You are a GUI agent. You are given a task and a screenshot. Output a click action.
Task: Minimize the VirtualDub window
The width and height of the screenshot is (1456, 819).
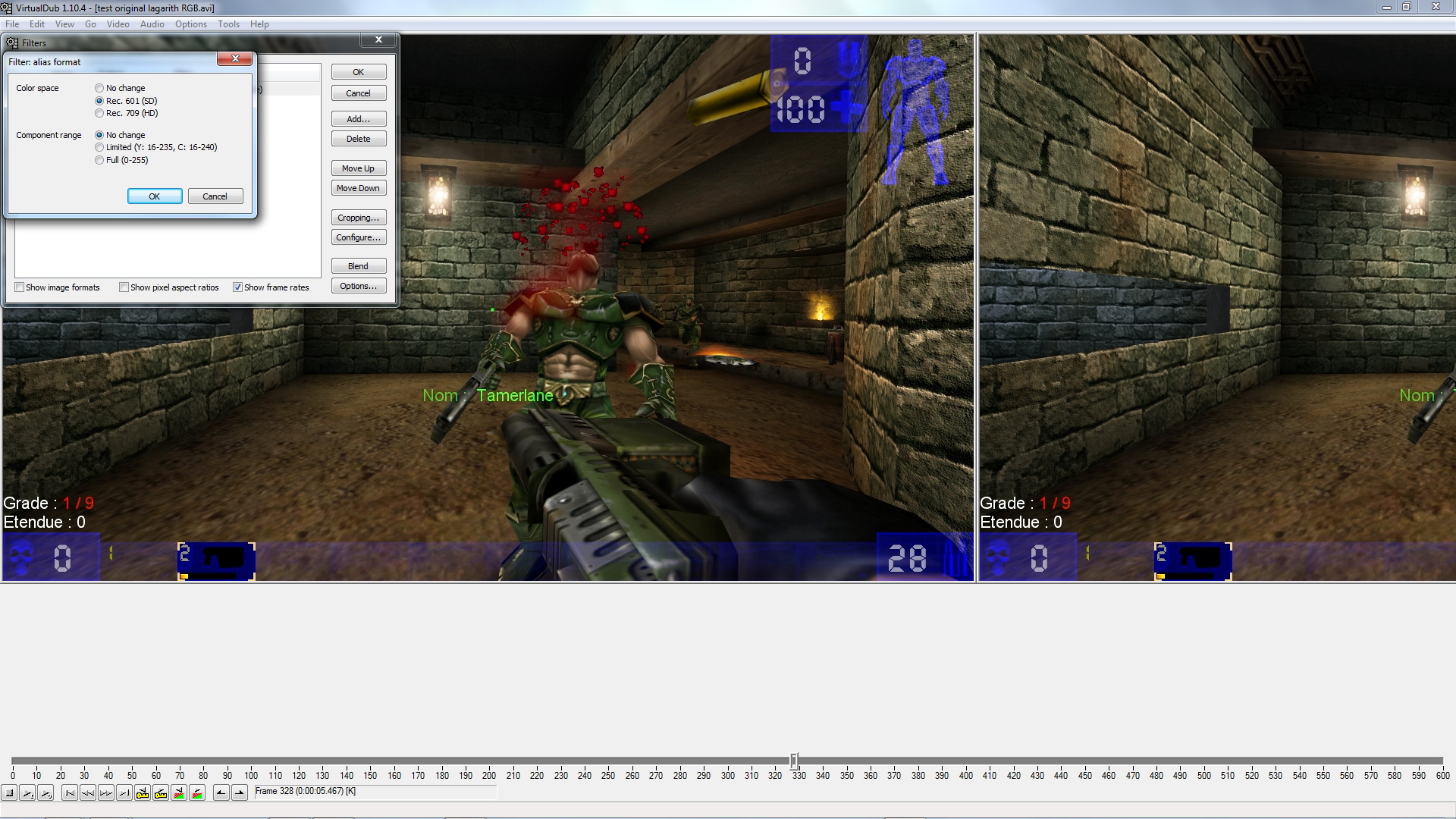click(1387, 7)
